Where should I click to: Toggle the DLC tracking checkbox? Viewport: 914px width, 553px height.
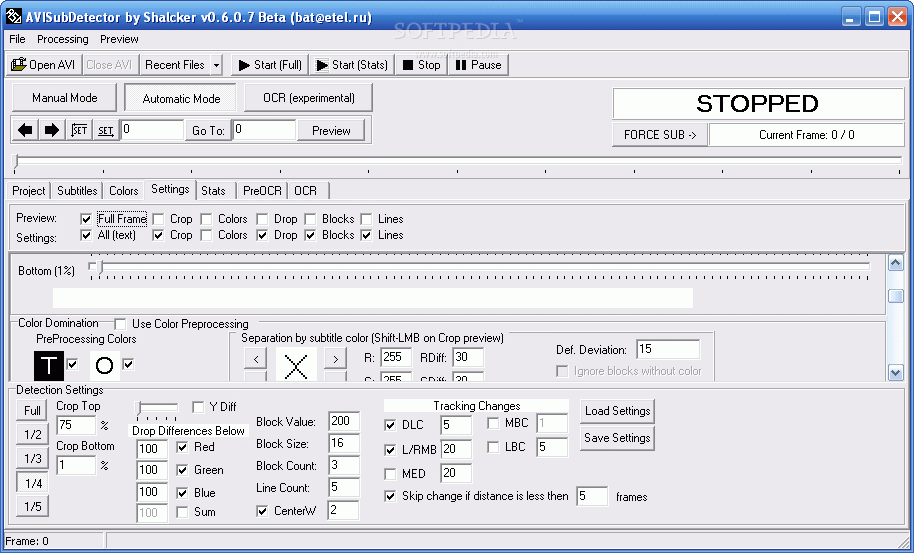click(x=391, y=425)
